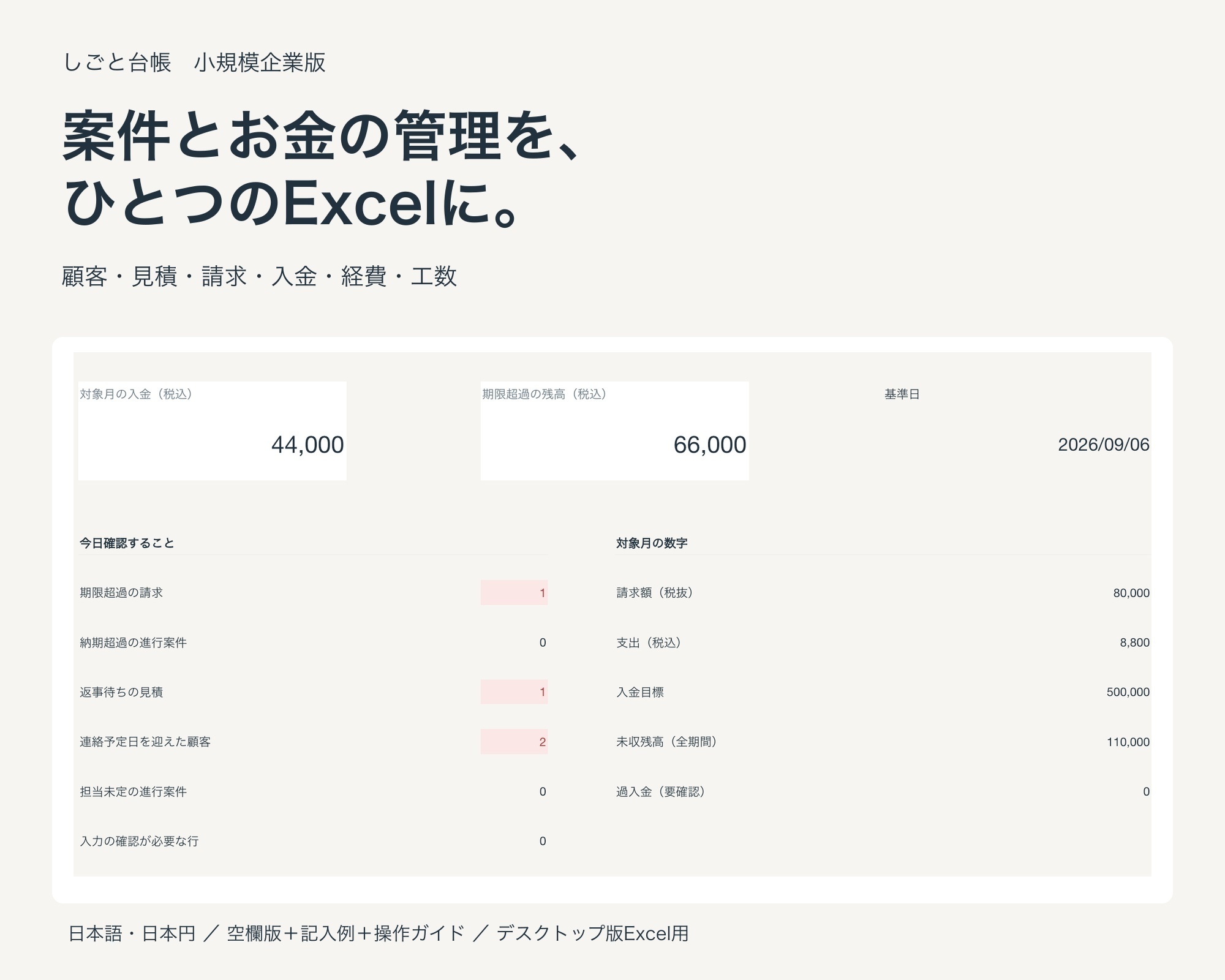Select the 連絡予定日を迎えた顧客 count of 2
Screen dimensions: 1225x980
click(514, 742)
